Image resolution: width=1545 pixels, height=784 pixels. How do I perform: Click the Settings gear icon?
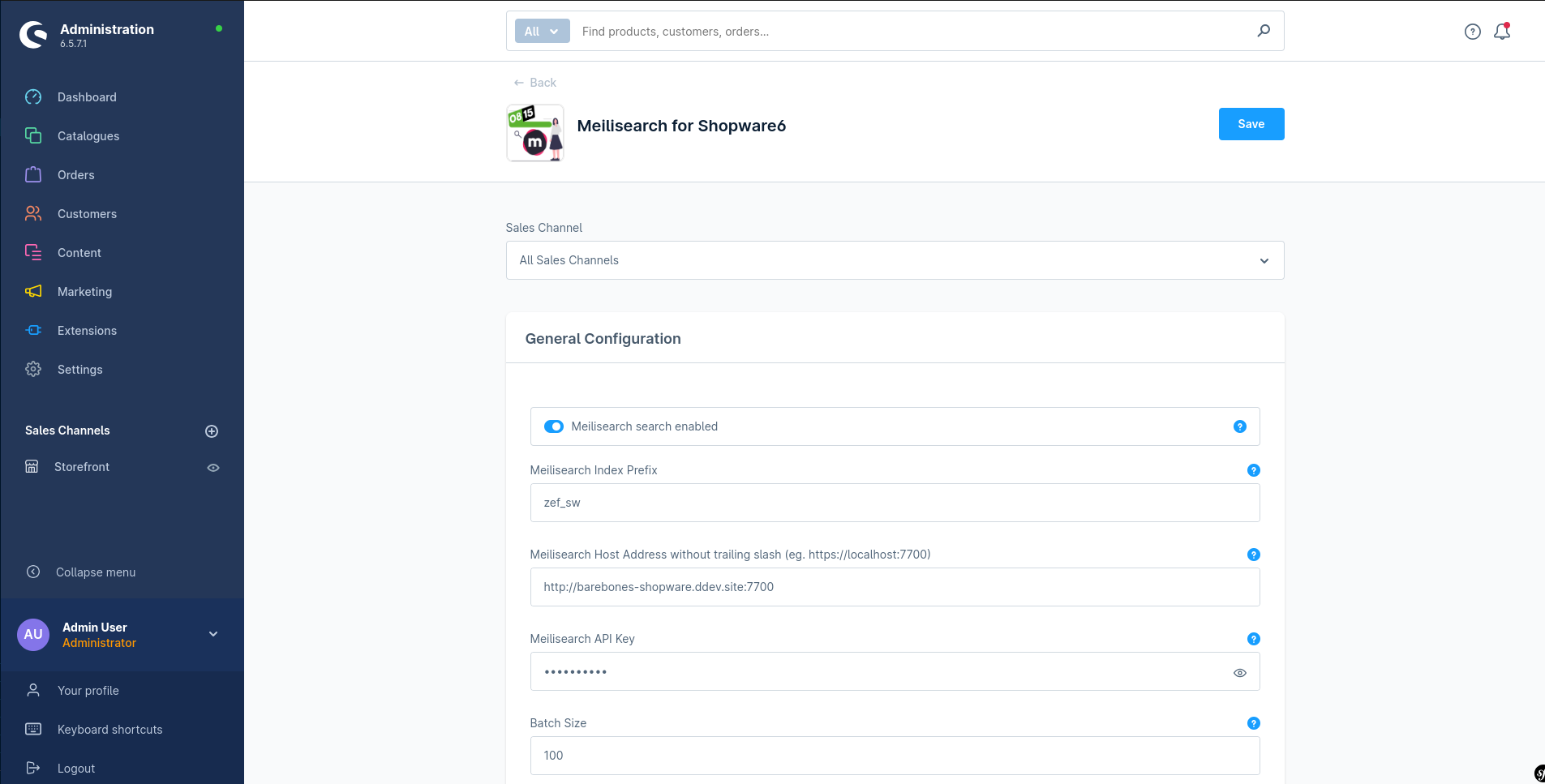pos(33,370)
